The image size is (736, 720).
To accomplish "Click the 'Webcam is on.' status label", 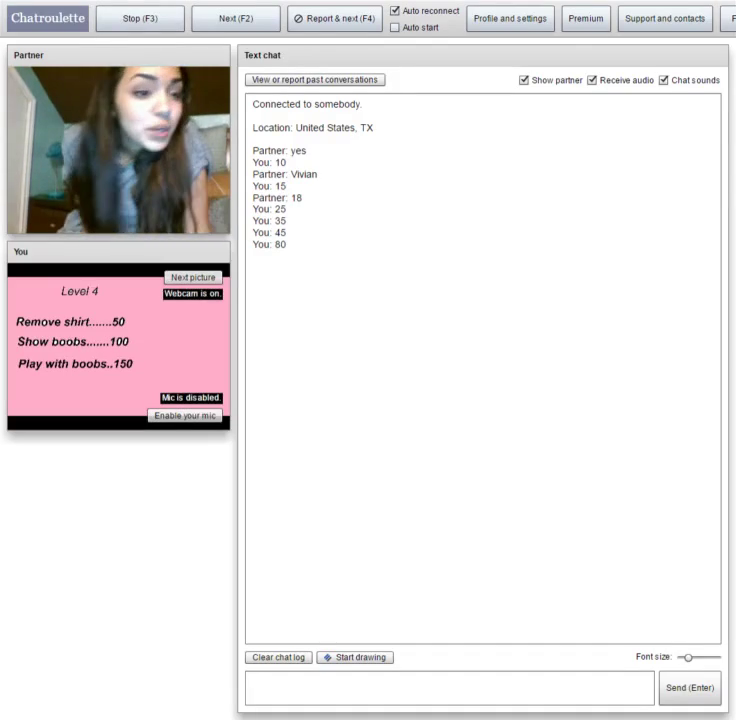I will [193, 294].
